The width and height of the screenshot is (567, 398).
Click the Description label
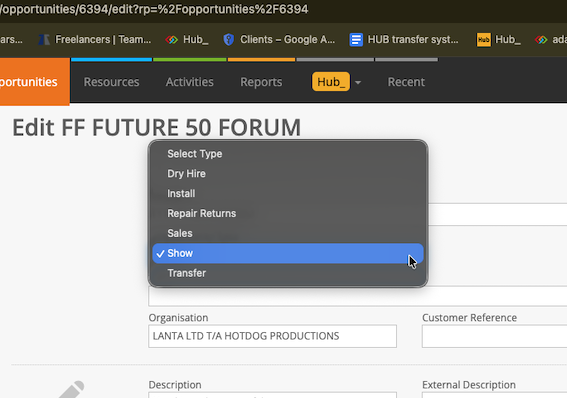coord(175,385)
